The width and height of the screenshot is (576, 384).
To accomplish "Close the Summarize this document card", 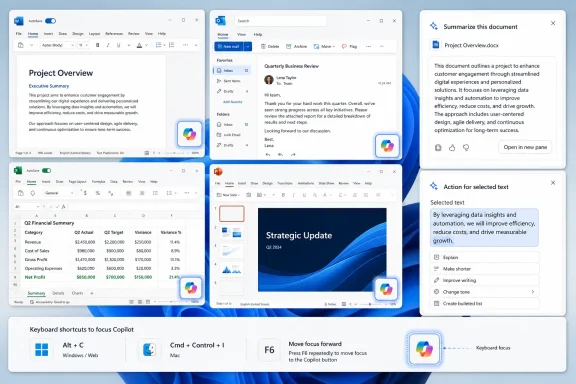I will [x=553, y=23].
